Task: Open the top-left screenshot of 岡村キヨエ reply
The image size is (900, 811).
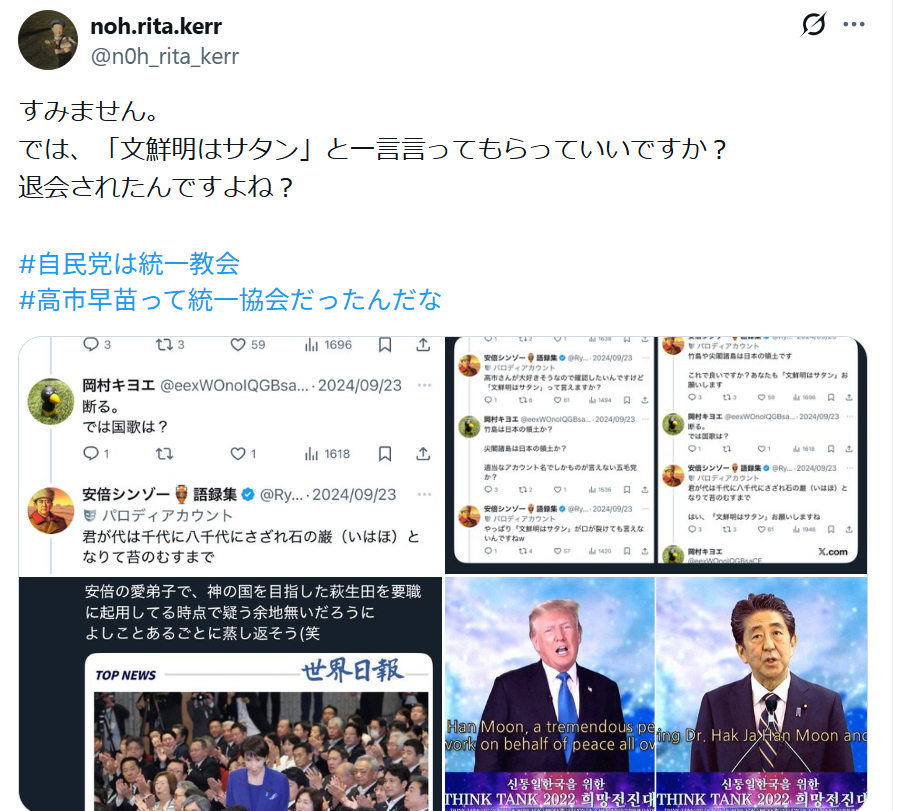Action: (230, 456)
